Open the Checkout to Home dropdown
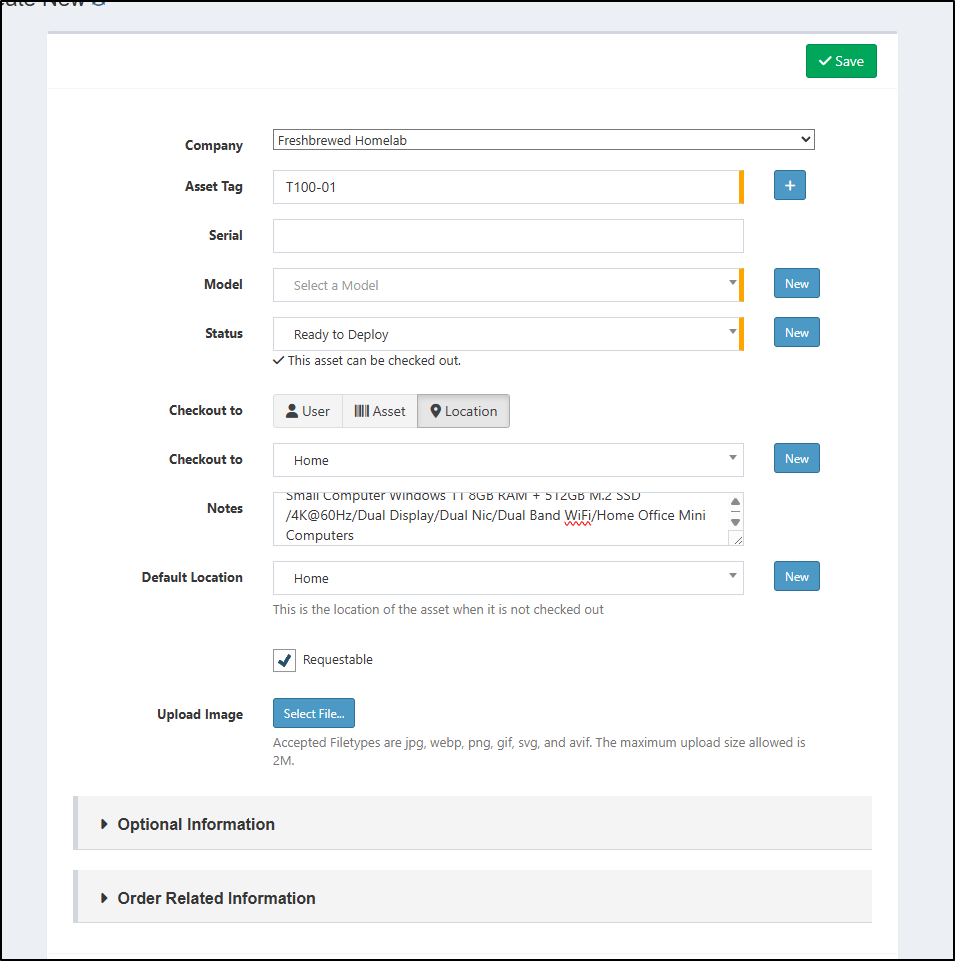The height and width of the screenshot is (961, 955). [506, 460]
